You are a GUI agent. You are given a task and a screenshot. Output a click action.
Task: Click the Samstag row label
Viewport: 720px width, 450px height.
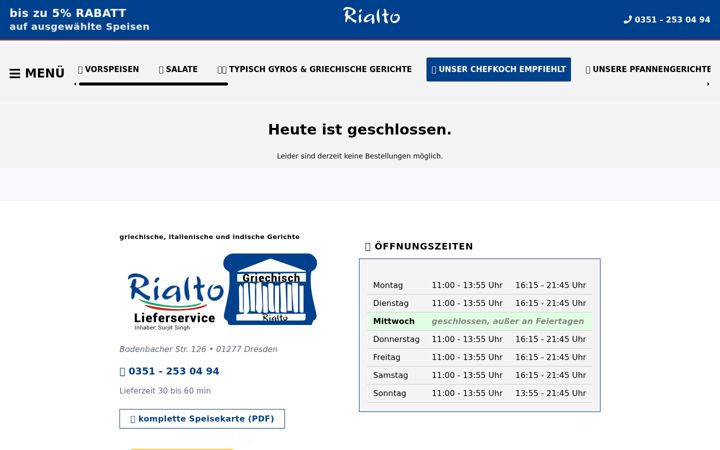[x=390, y=375]
